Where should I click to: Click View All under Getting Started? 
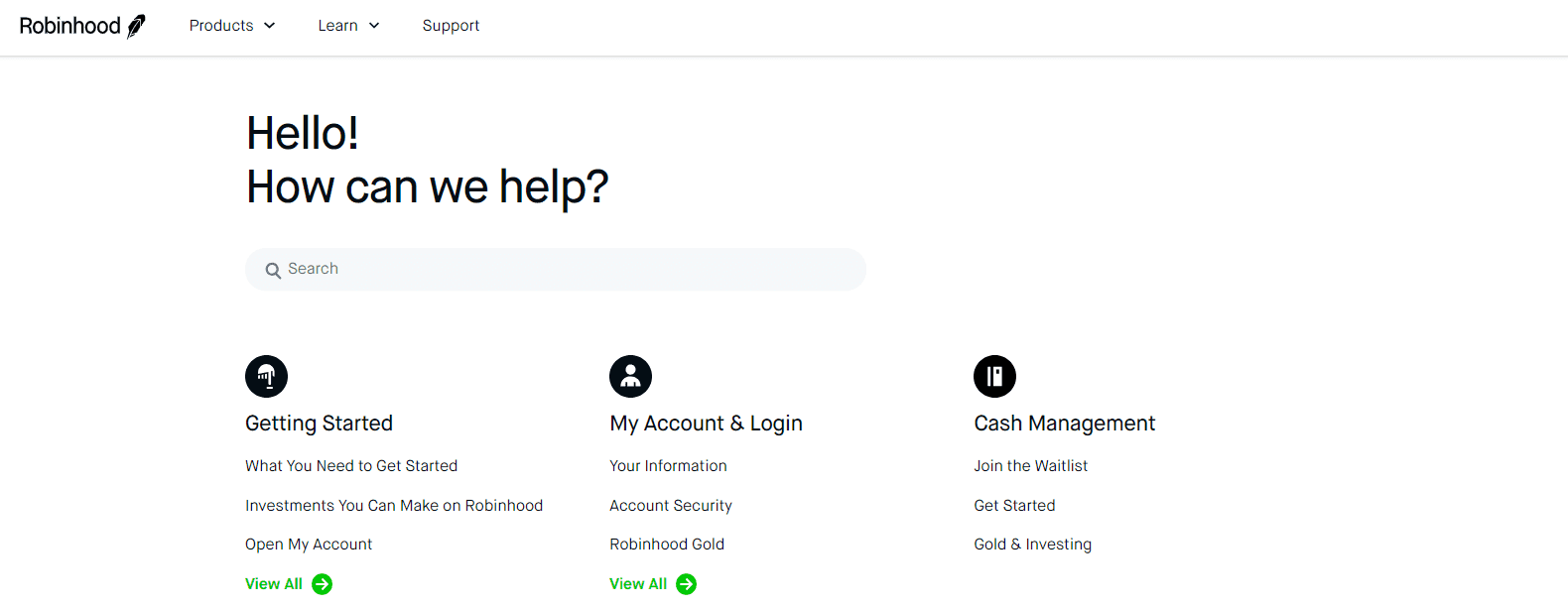click(273, 583)
